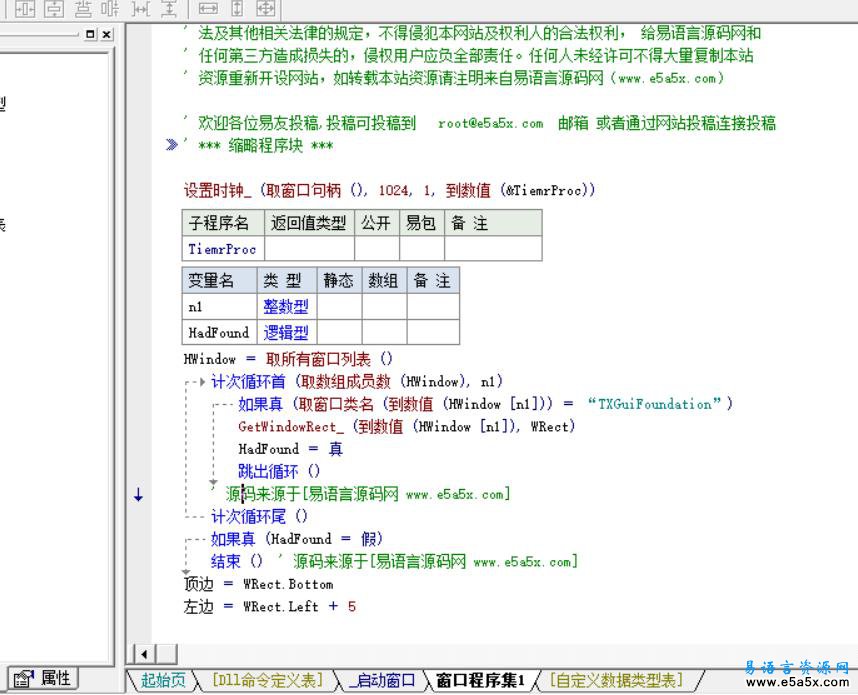Click the horizontal scrollbar thumb
This screenshot has height=695, width=858.
[x=167, y=654]
